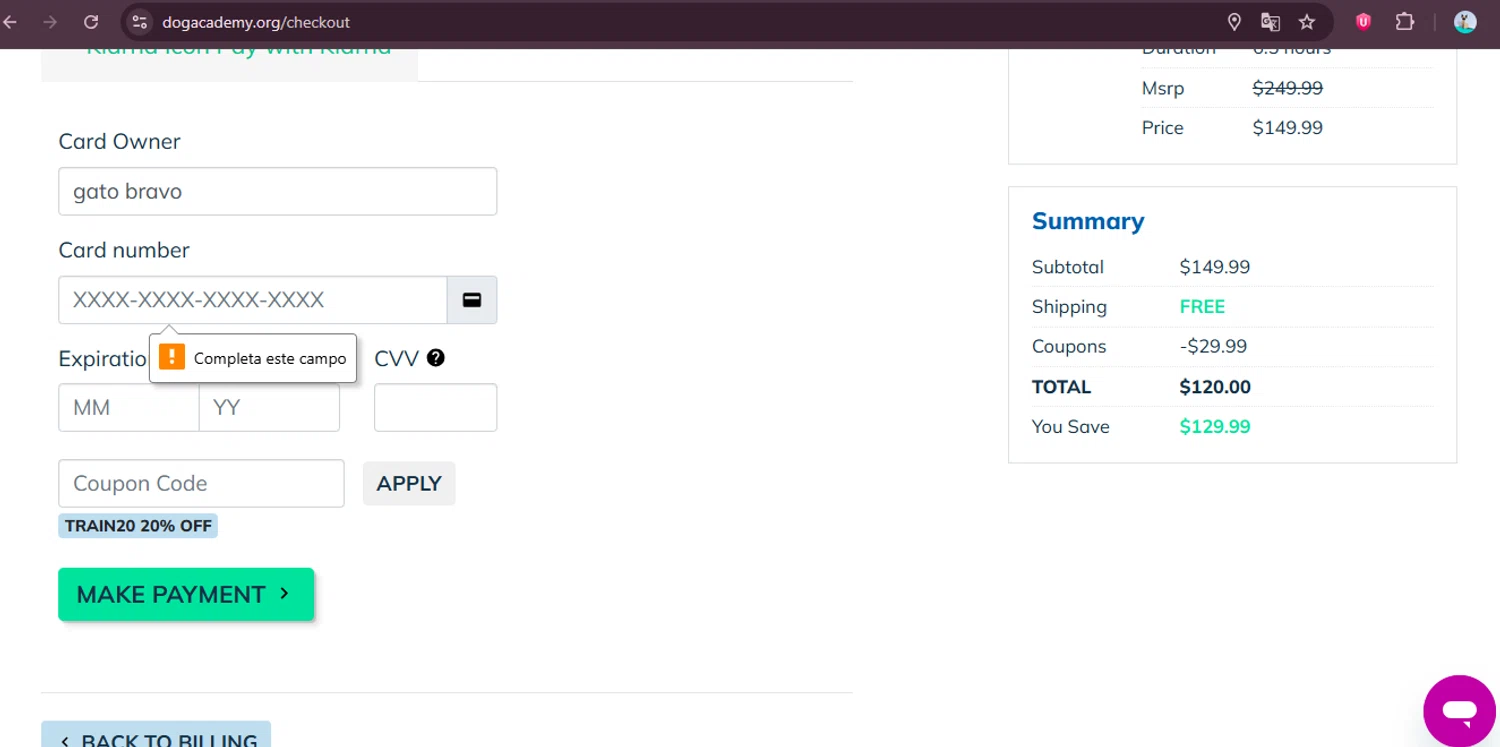Click the browser back arrow
Screen dimensions: 1500x747
tap(11, 22)
